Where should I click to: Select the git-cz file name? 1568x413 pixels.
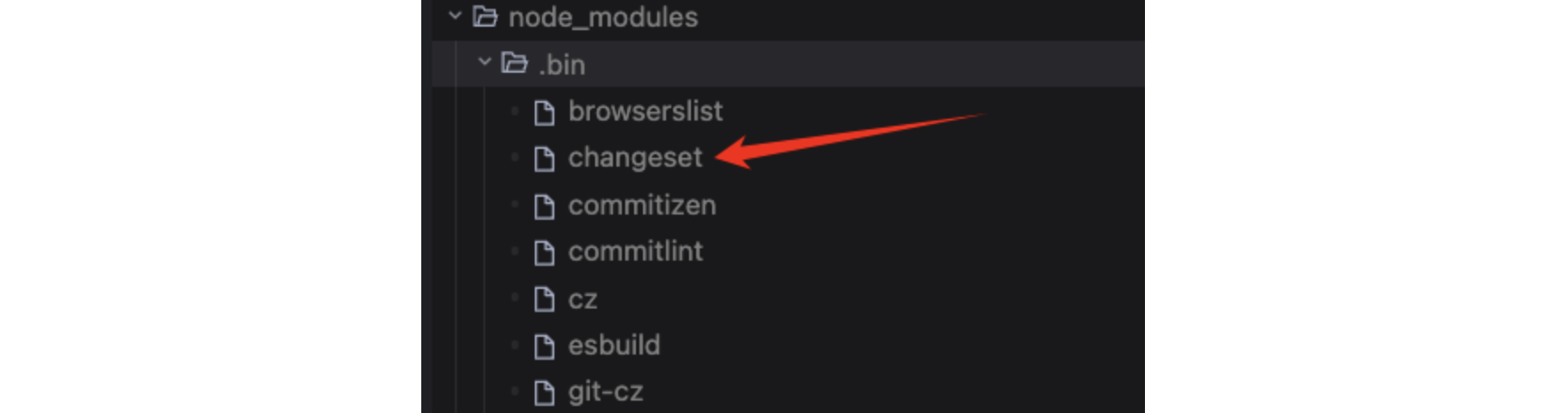pyautogui.click(x=606, y=392)
